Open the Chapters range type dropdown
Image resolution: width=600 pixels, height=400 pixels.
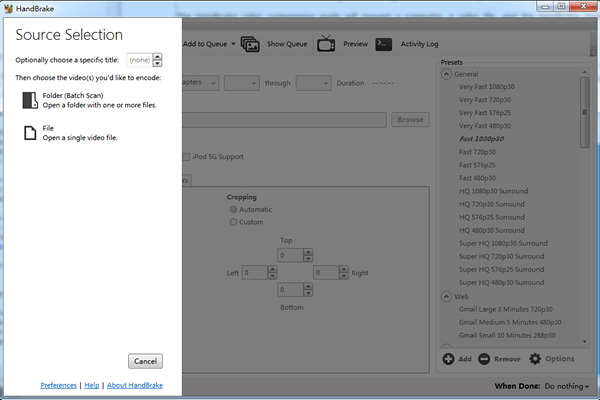(x=201, y=83)
